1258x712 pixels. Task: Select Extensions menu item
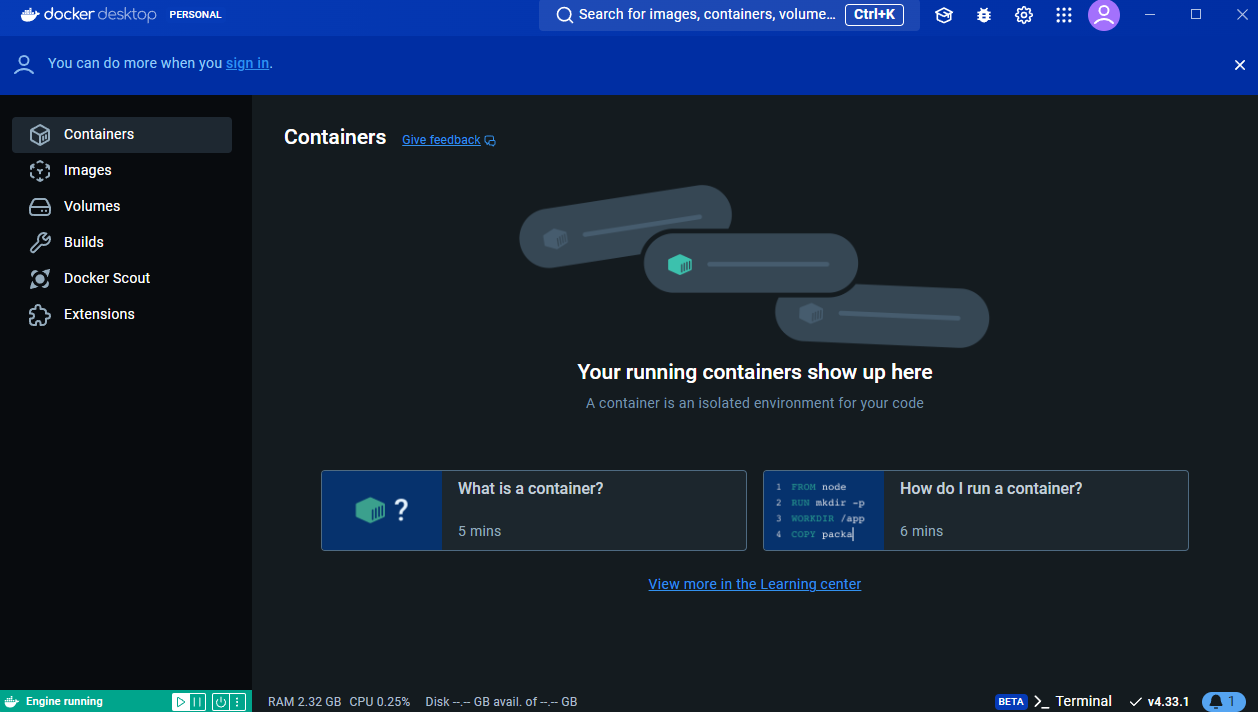point(122,315)
